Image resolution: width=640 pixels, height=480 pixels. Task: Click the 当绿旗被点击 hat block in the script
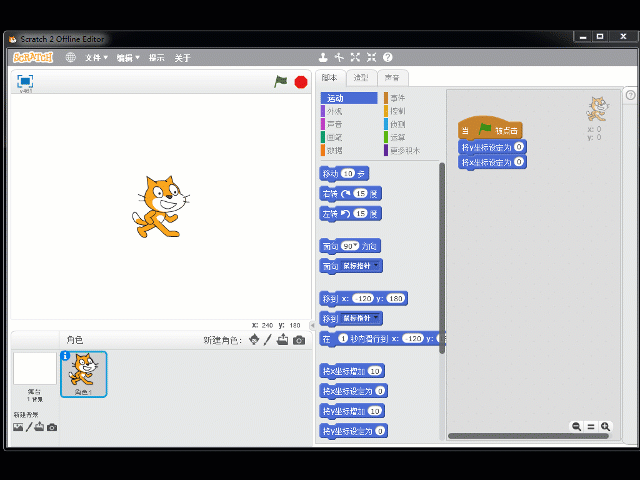(490, 128)
